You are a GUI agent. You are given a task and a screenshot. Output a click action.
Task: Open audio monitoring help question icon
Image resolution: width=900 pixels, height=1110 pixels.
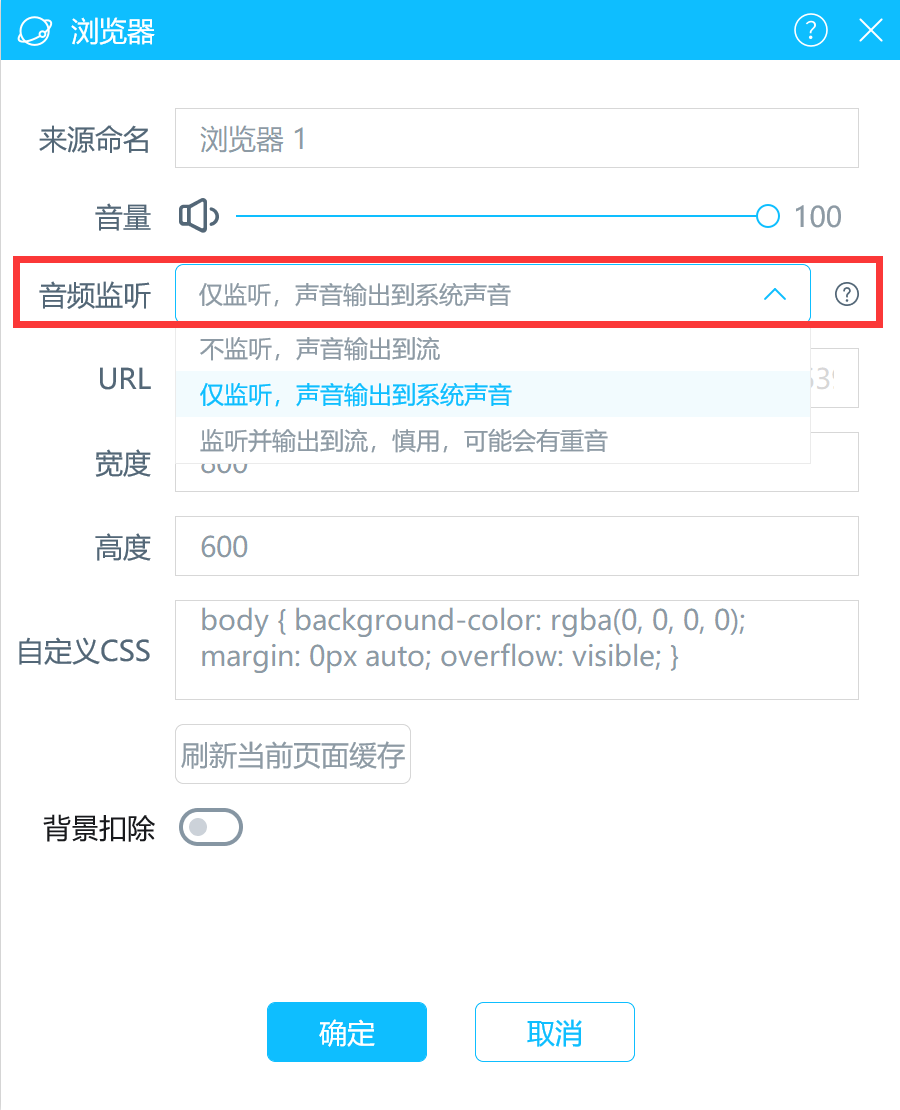[x=846, y=294]
